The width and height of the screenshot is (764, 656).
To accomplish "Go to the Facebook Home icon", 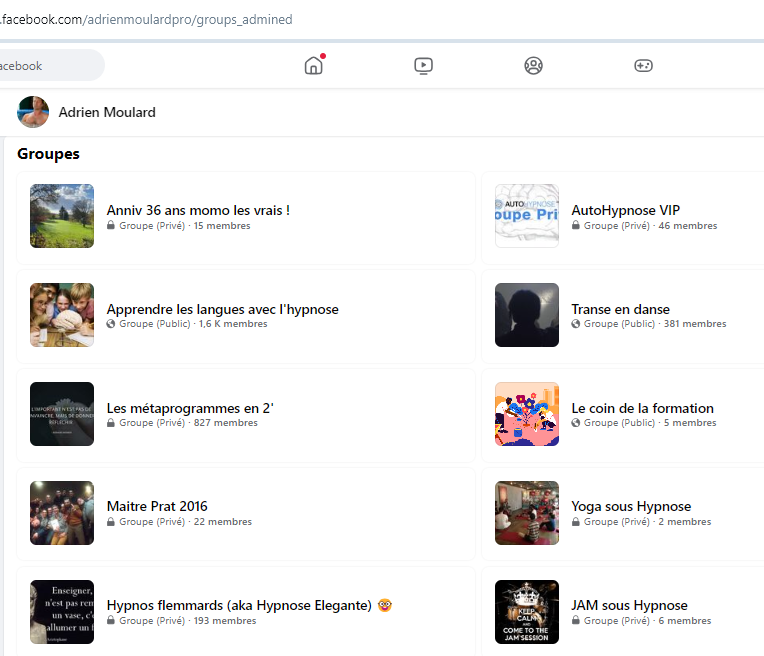I will [314, 66].
